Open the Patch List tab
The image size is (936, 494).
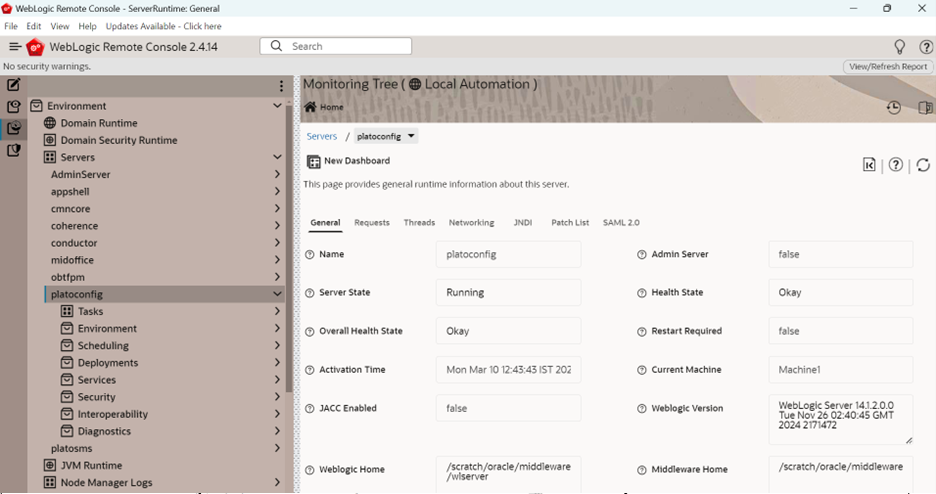click(570, 223)
